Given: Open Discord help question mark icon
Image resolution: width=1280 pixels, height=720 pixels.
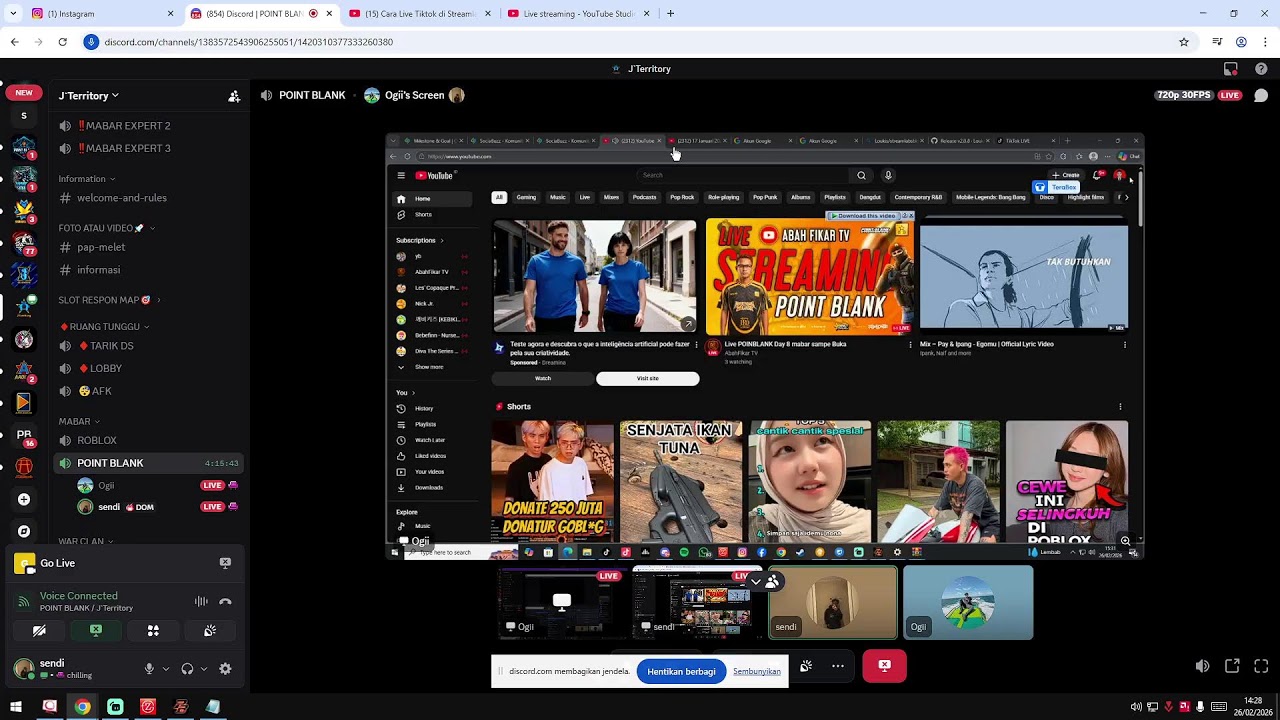Looking at the screenshot, I should pyautogui.click(x=1261, y=69).
